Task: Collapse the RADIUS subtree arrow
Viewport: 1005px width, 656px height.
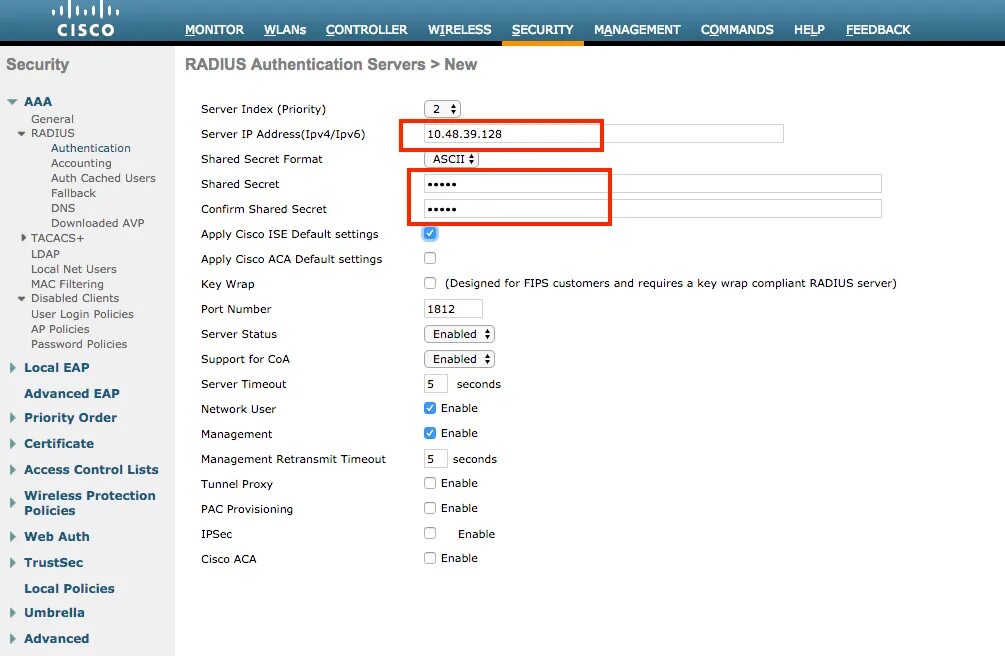Action: click(22, 133)
